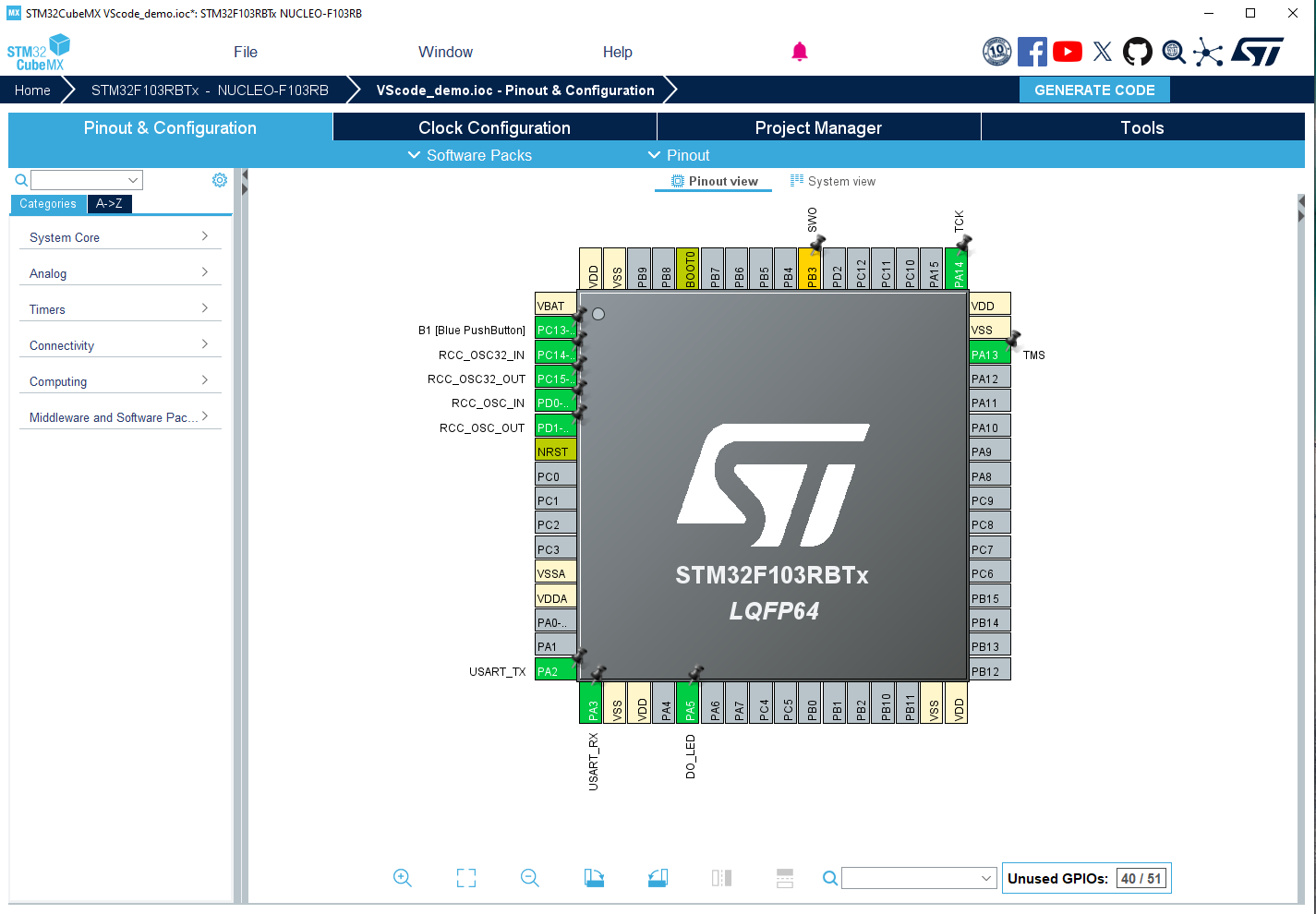Open the Facebook icon link
This screenshot has width=1316, height=914.
pyautogui.click(x=1032, y=52)
